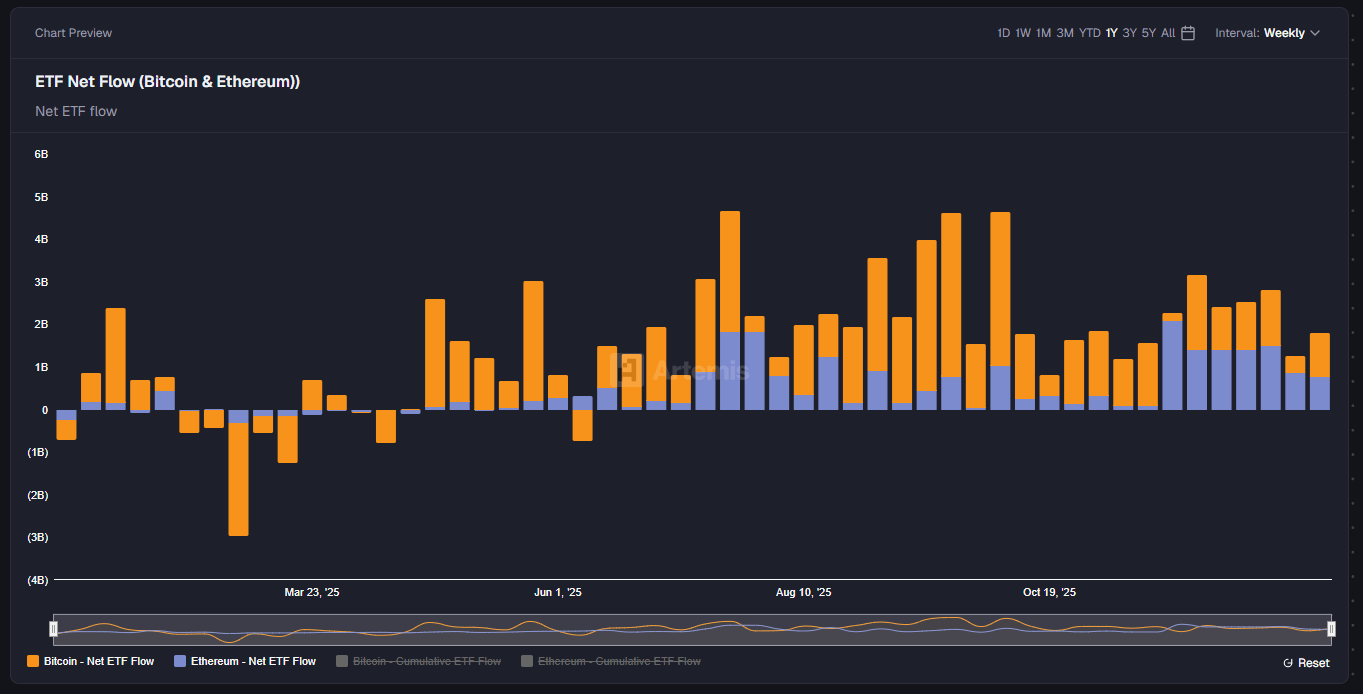Click the gray Ethereum Cumulative legend swatch
Viewport: 1363px width, 694px height.
pos(525,661)
